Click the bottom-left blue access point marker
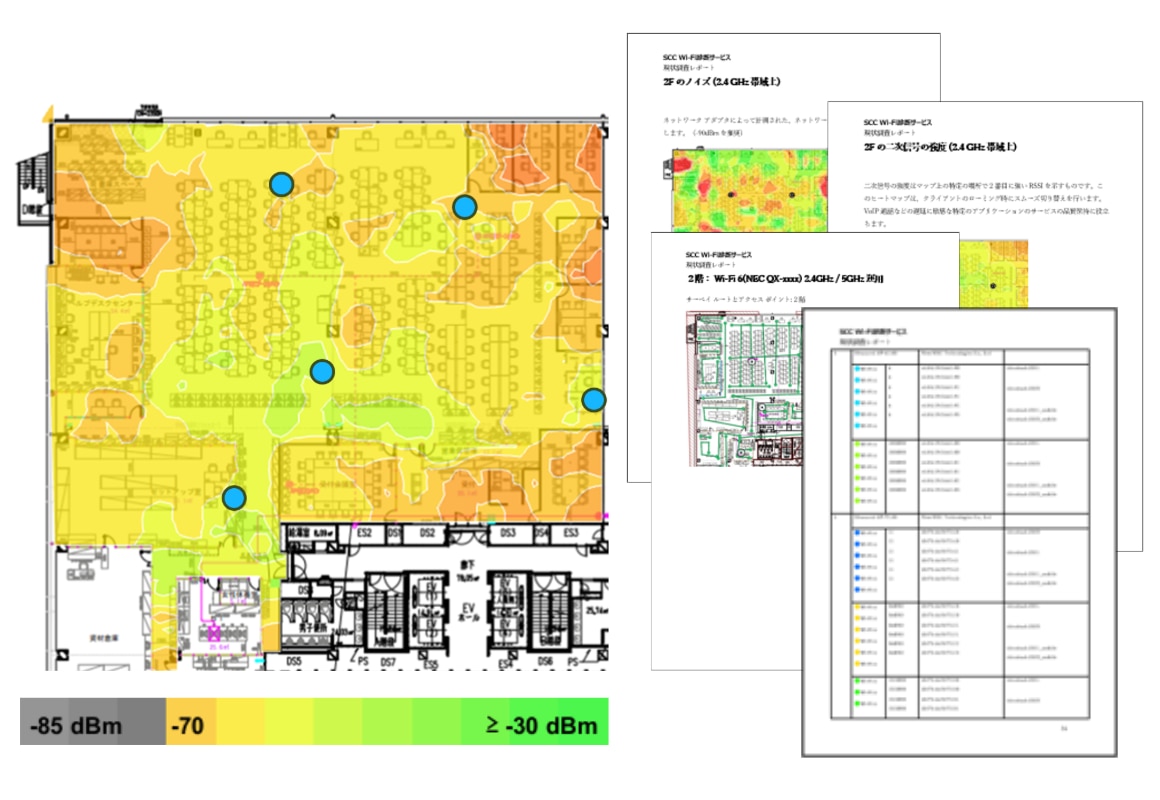 pos(234,497)
